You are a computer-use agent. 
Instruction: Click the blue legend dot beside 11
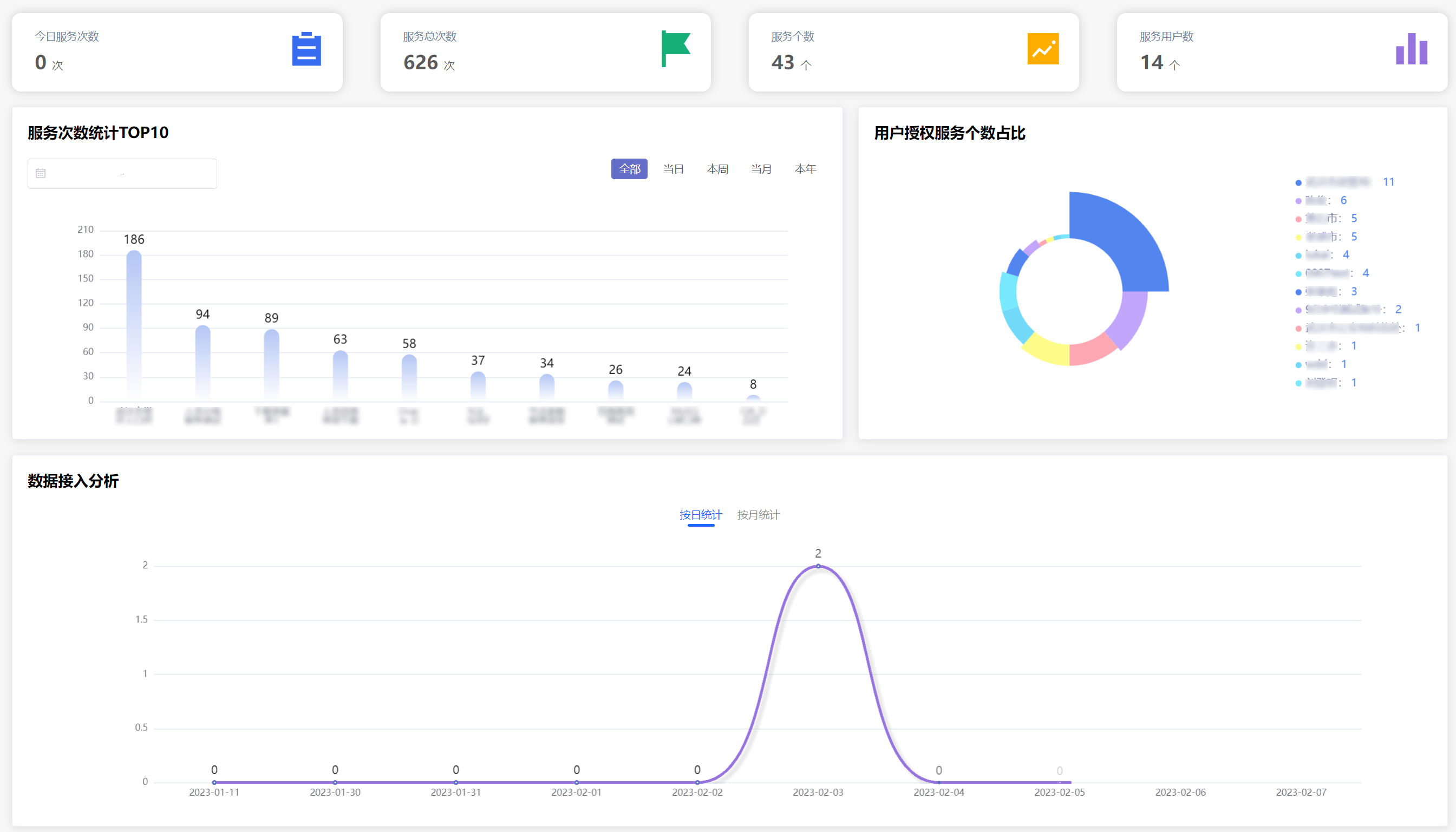1298,183
